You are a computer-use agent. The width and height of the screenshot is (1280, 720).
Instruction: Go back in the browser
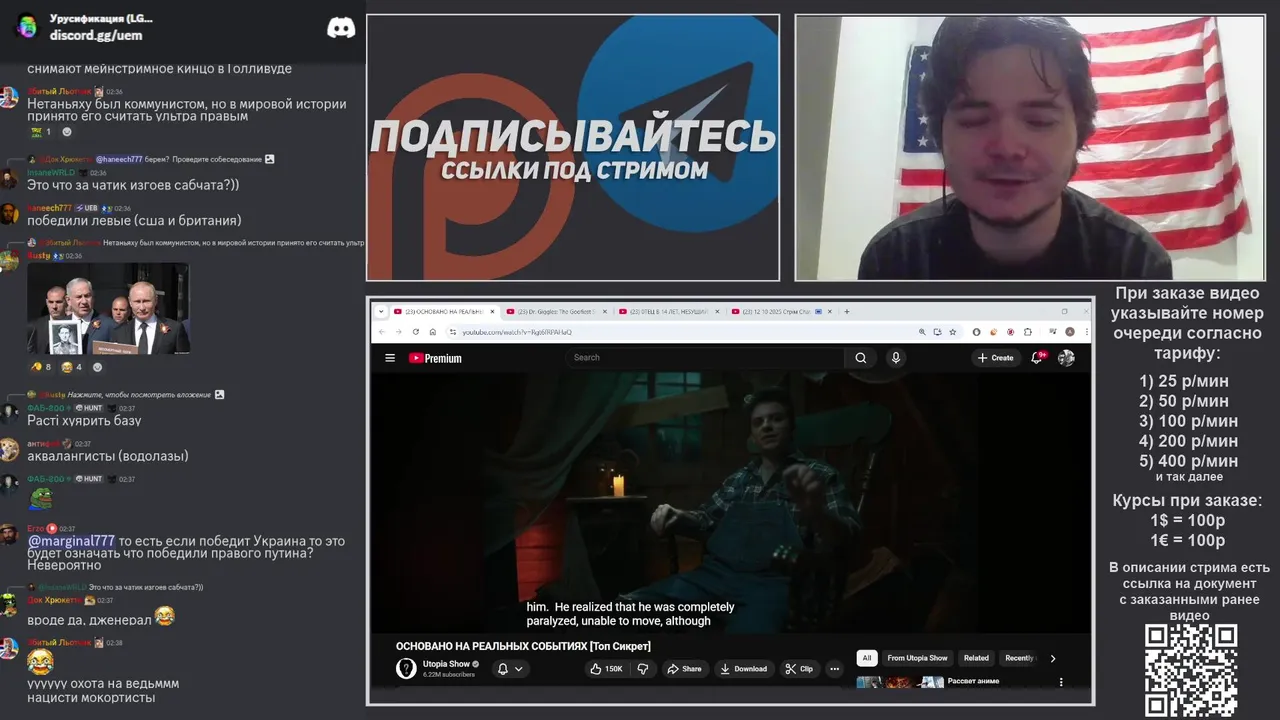383,332
